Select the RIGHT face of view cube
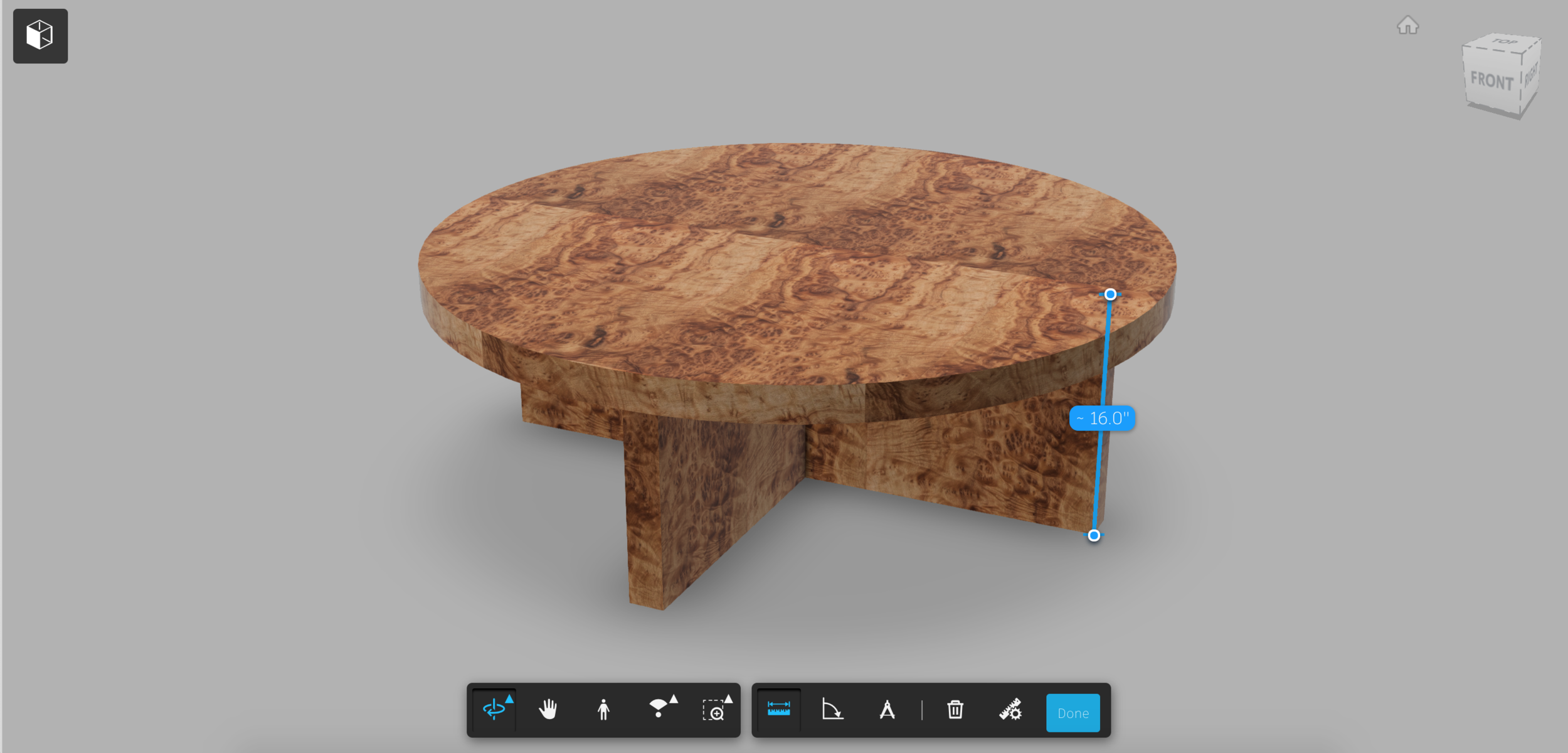The height and width of the screenshot is (753, 1568). click(1530, 77)
